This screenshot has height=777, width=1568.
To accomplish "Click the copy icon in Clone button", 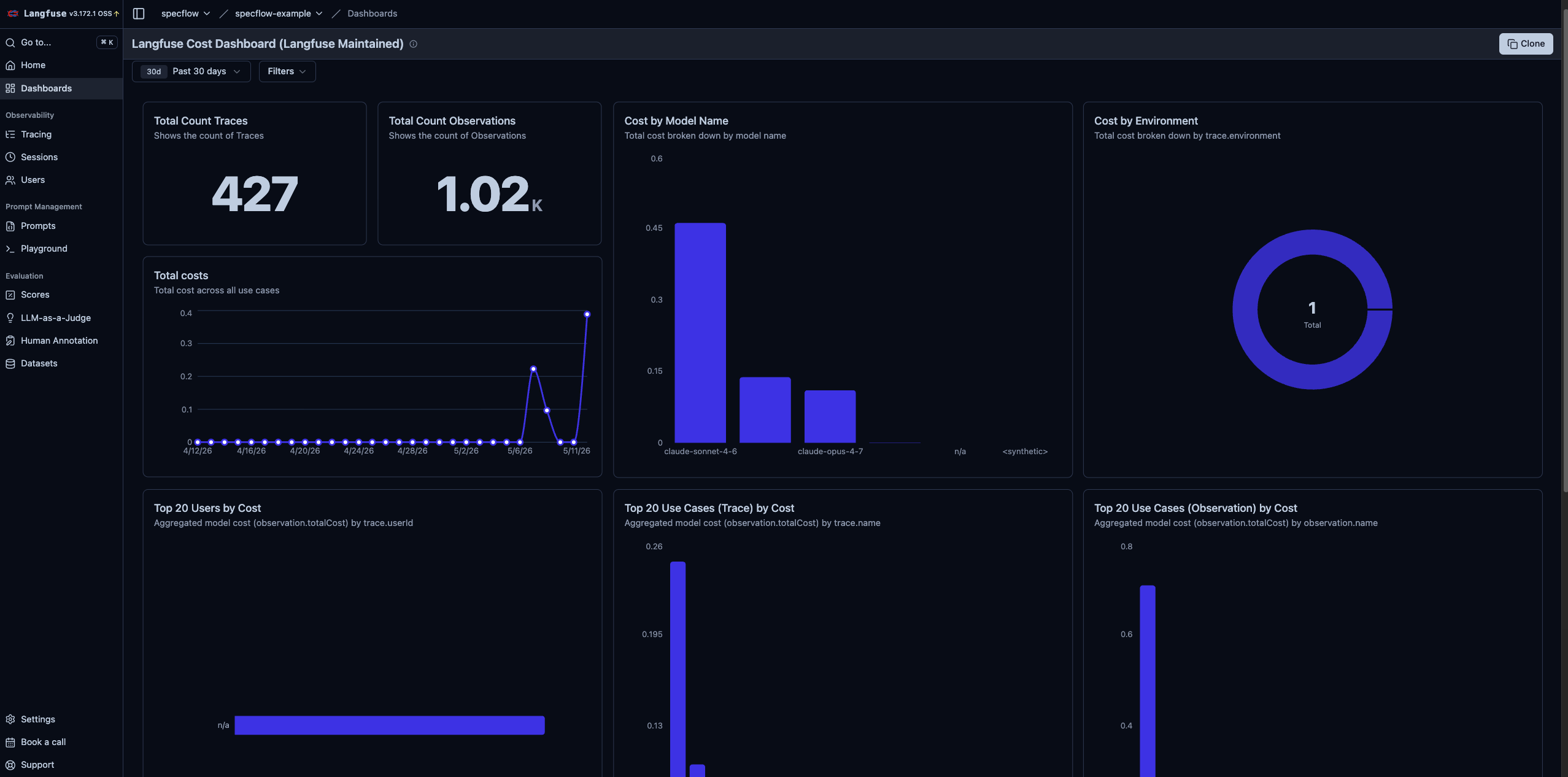I will click(1512, 44).
